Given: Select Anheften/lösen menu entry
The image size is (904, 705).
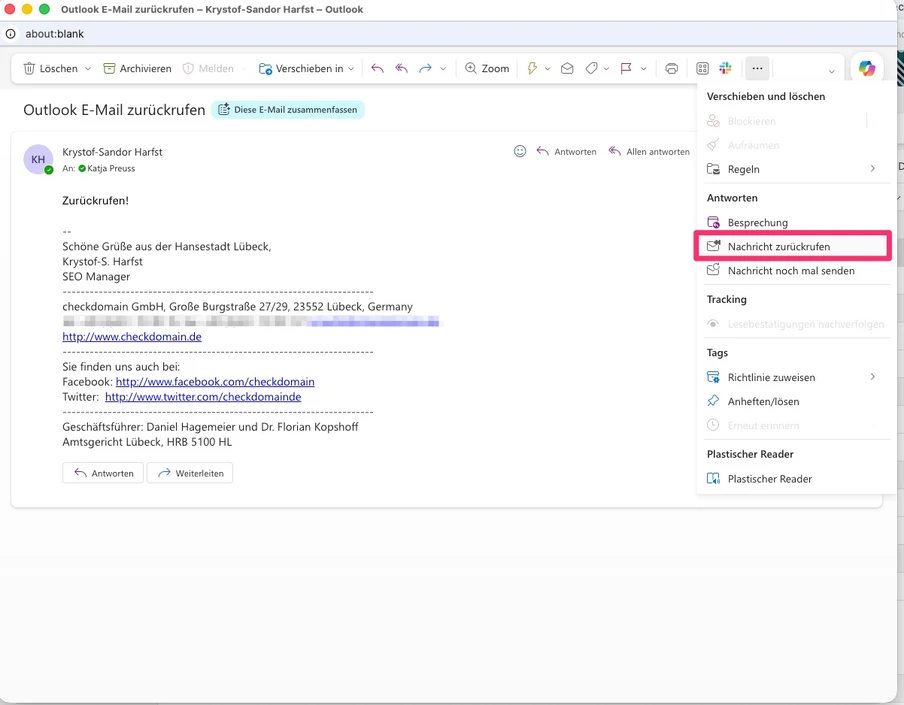Looking at the screenshot, I should (x=793, y=401).
